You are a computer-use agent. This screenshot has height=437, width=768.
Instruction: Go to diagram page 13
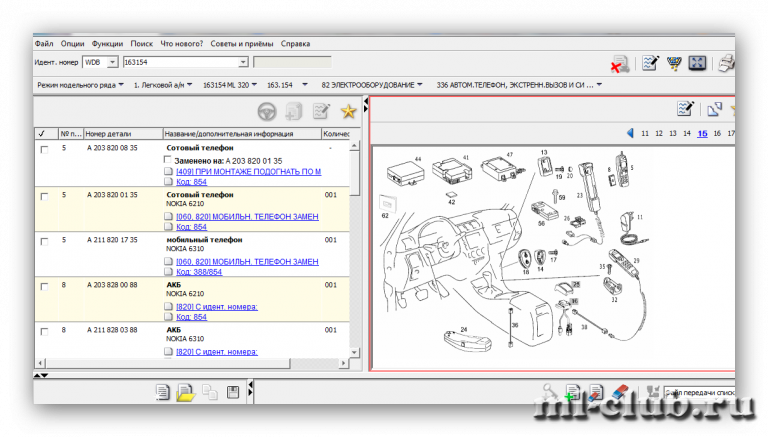pos(672,133)
